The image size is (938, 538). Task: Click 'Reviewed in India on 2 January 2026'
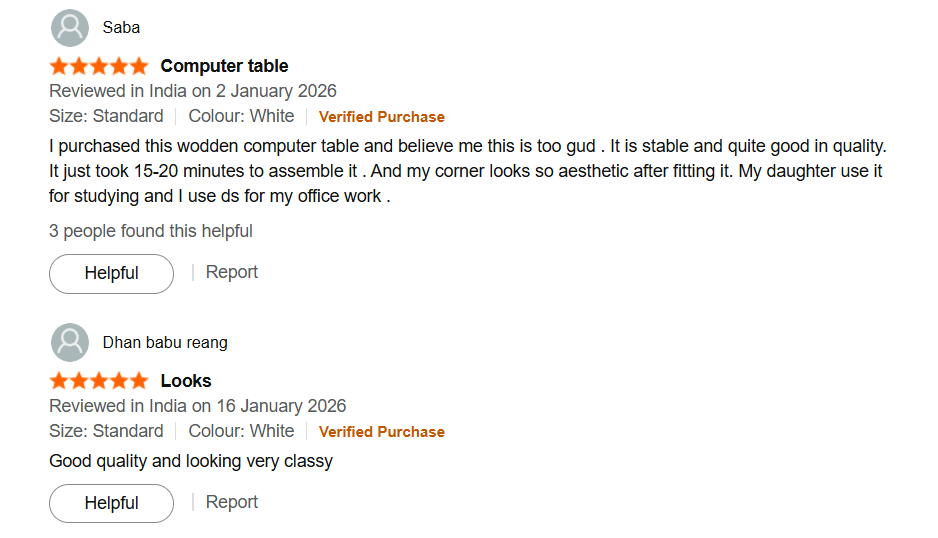[x=193, y=91]
